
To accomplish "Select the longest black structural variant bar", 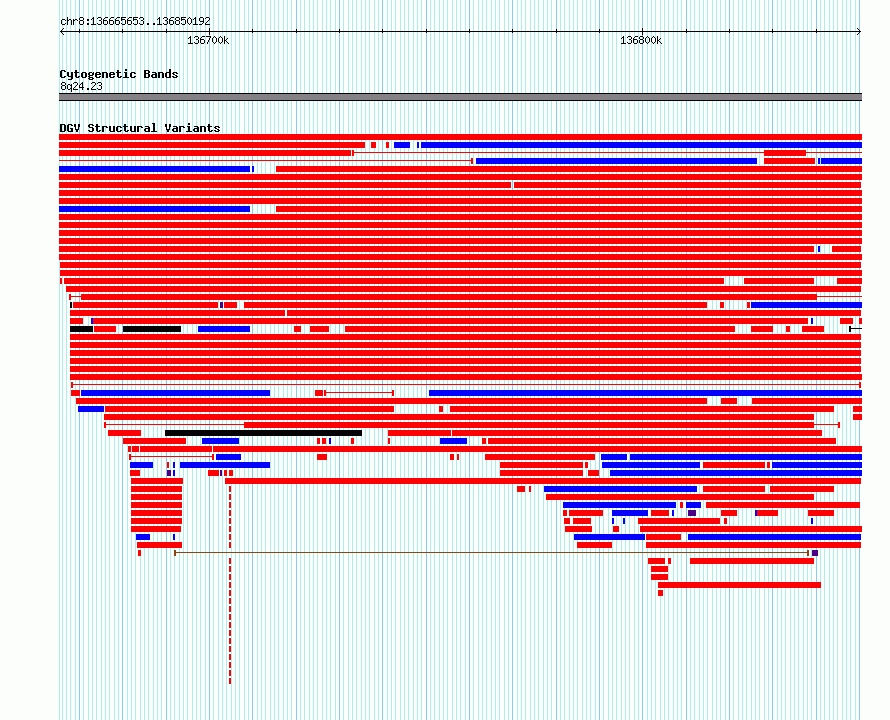I will click(263, 433).
